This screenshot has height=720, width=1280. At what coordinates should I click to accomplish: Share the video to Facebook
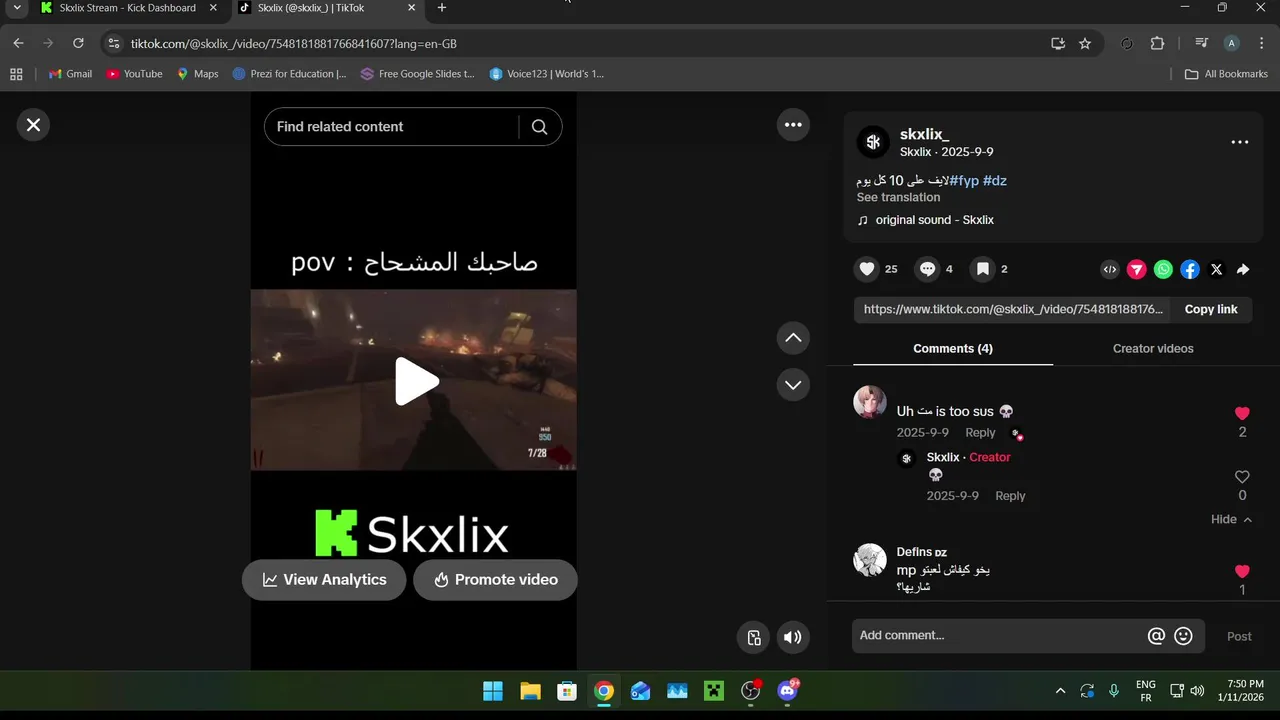click(1190, 269)
